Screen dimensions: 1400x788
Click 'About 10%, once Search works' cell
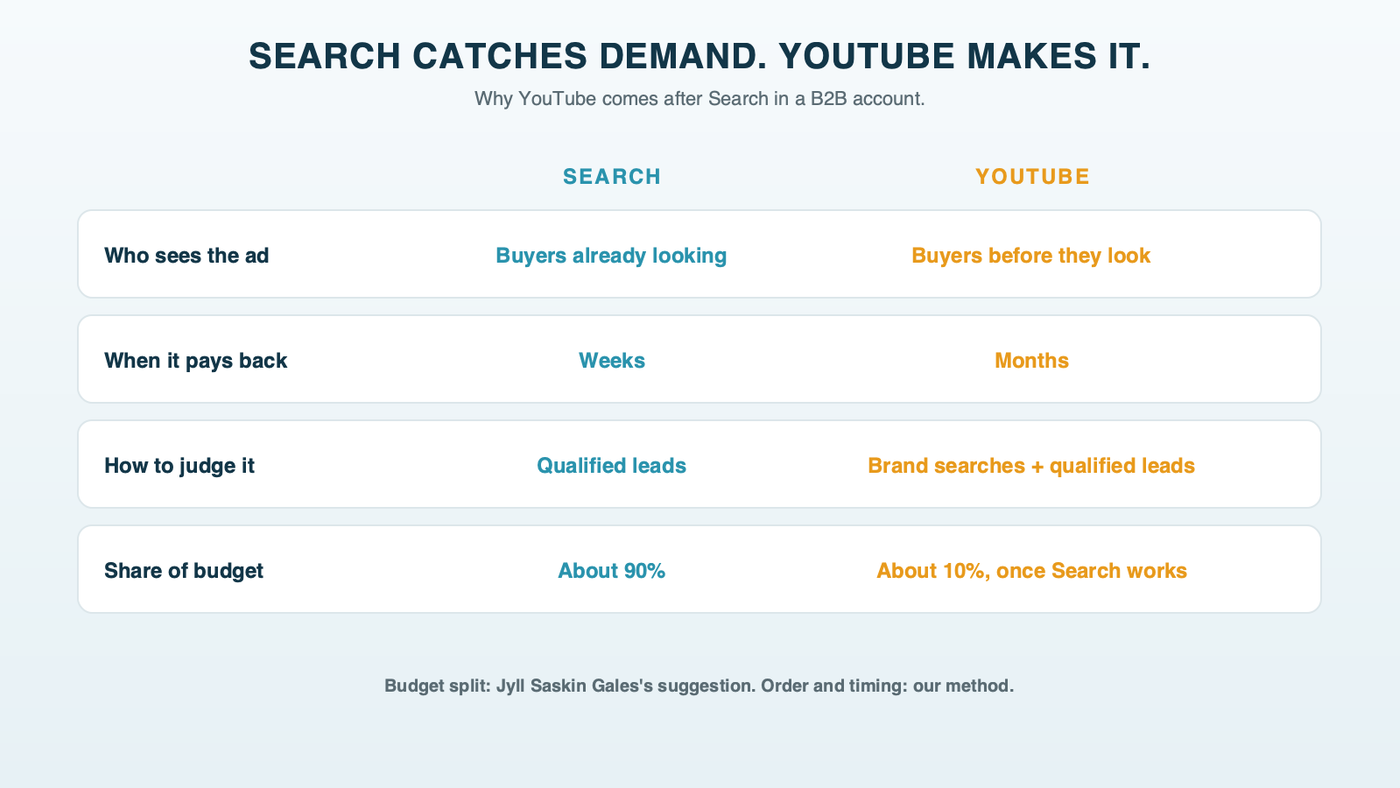(x=1032, y=570)
